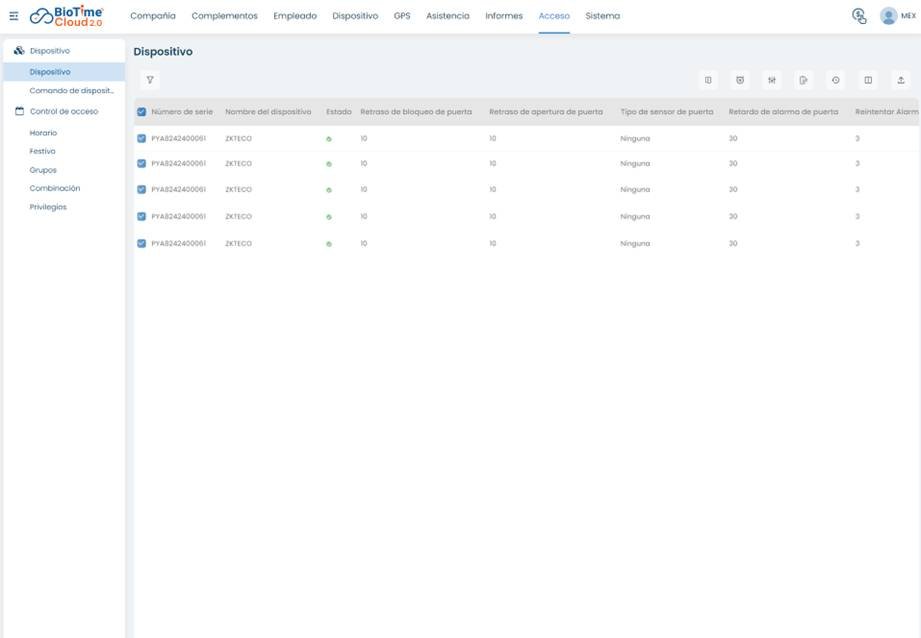
Task: Click the alarm clock icon in toolbar
Action: (x=740, y=80)
